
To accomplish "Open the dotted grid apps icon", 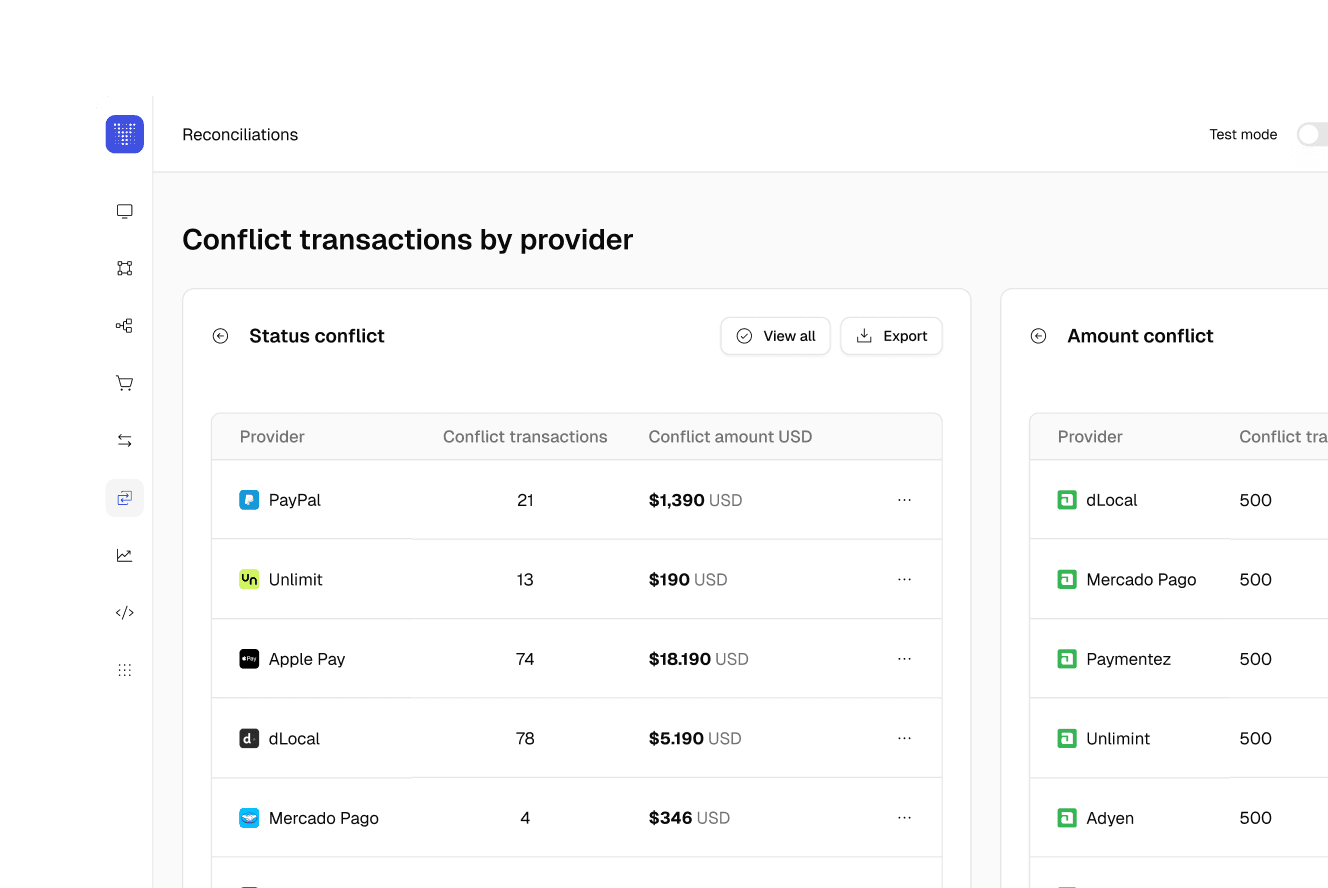I will pyautogui.click(x=125, y=670).
